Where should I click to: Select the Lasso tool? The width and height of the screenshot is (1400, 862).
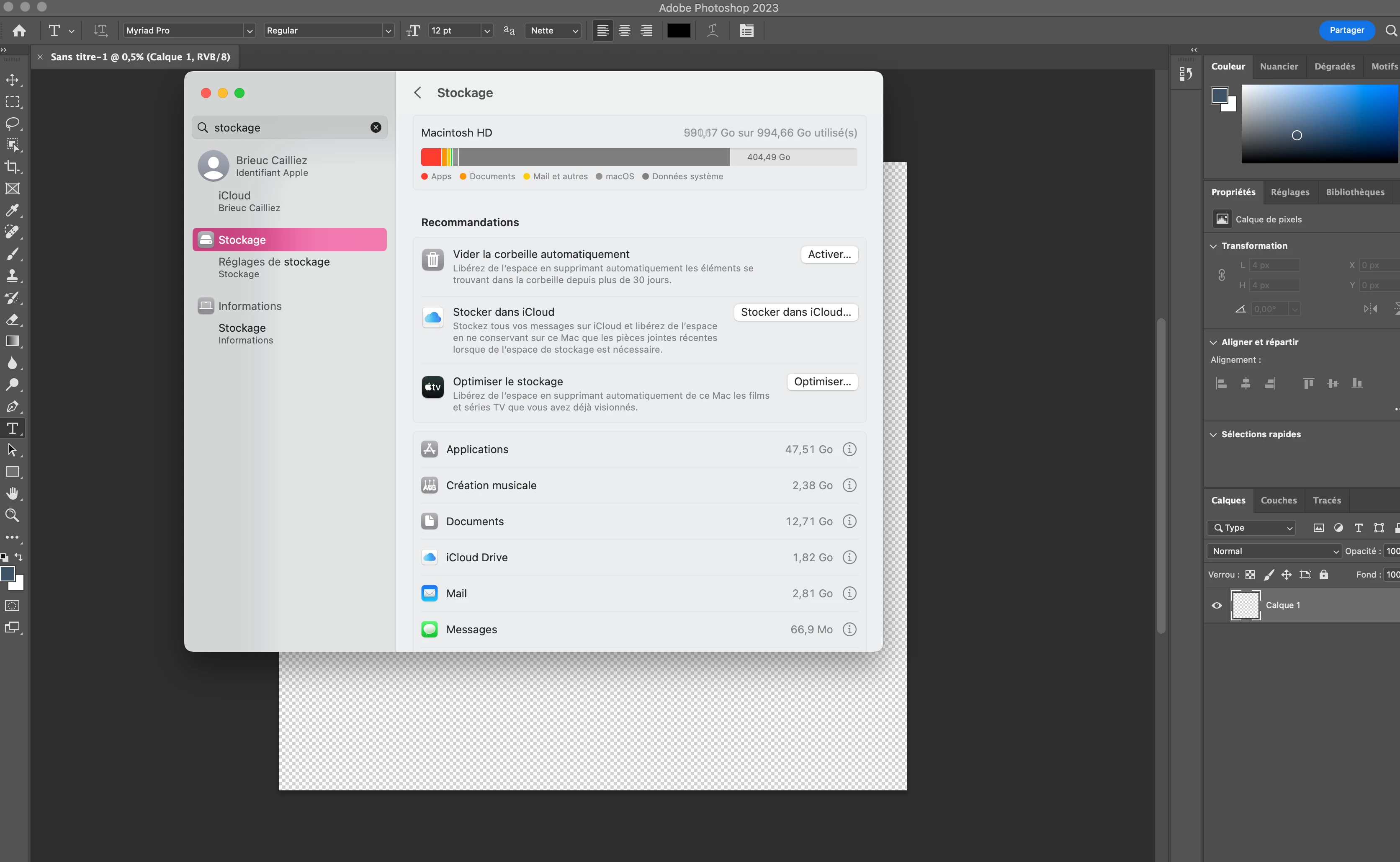tap(12, 123)
